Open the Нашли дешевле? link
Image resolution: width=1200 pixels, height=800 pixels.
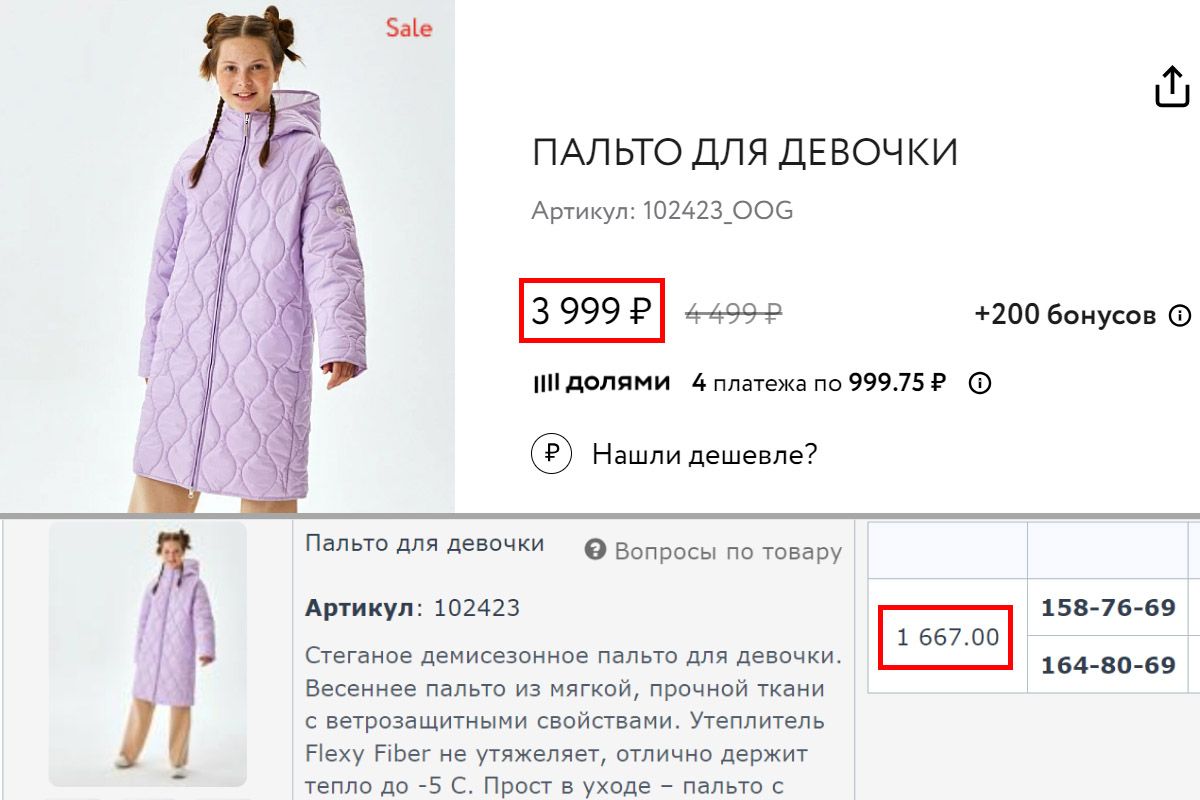[704, 455]
